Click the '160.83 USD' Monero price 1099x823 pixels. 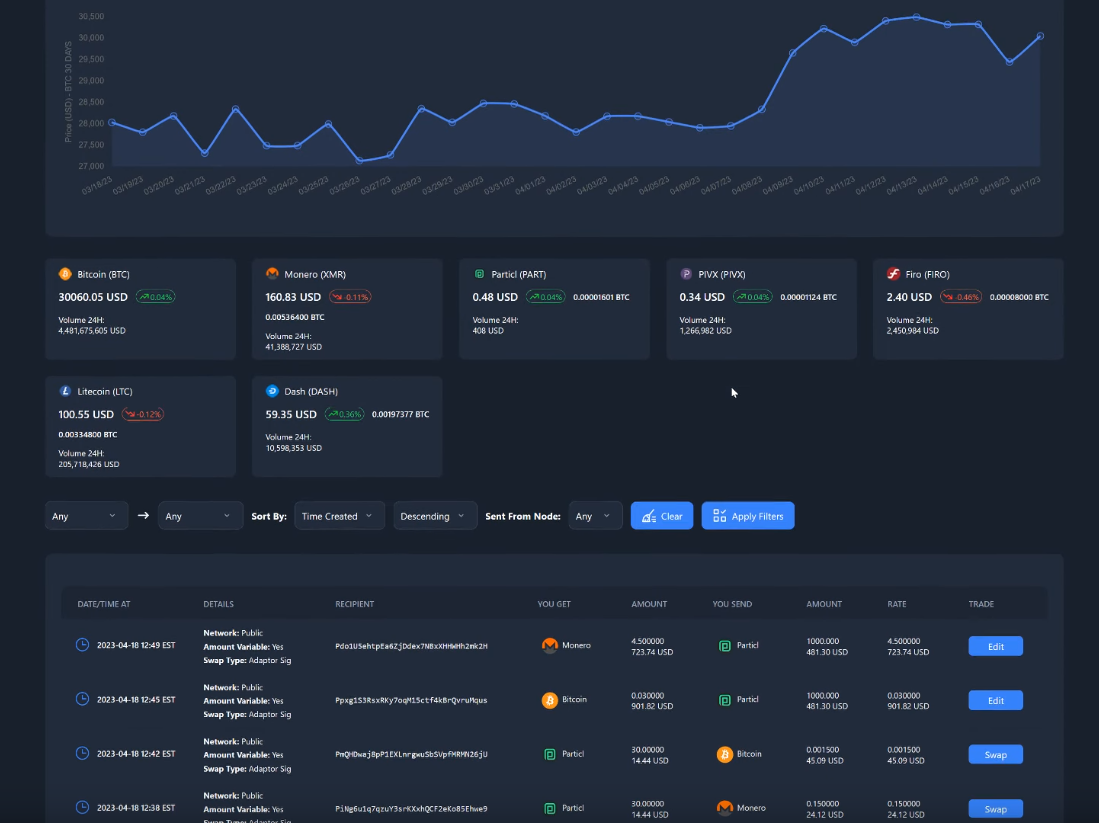[x=293, y=297]
